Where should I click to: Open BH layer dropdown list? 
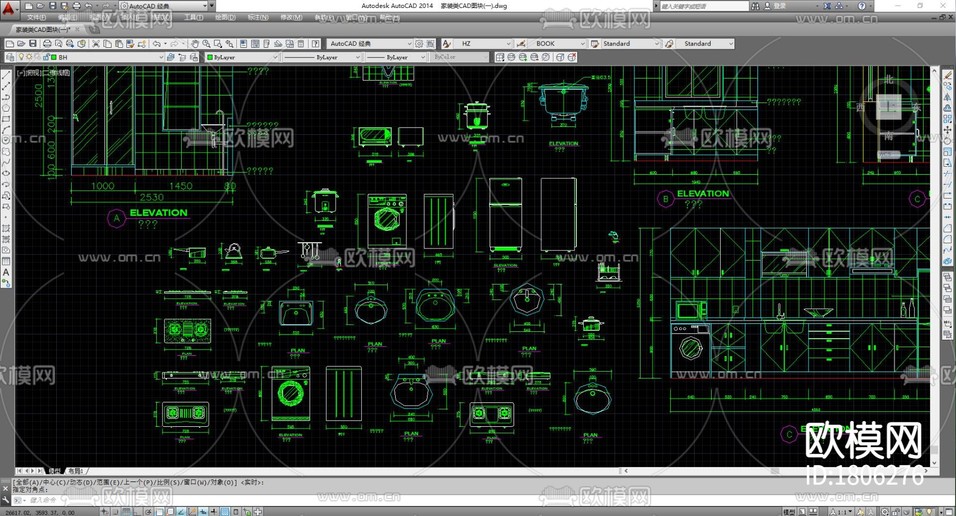coord(90,57)
